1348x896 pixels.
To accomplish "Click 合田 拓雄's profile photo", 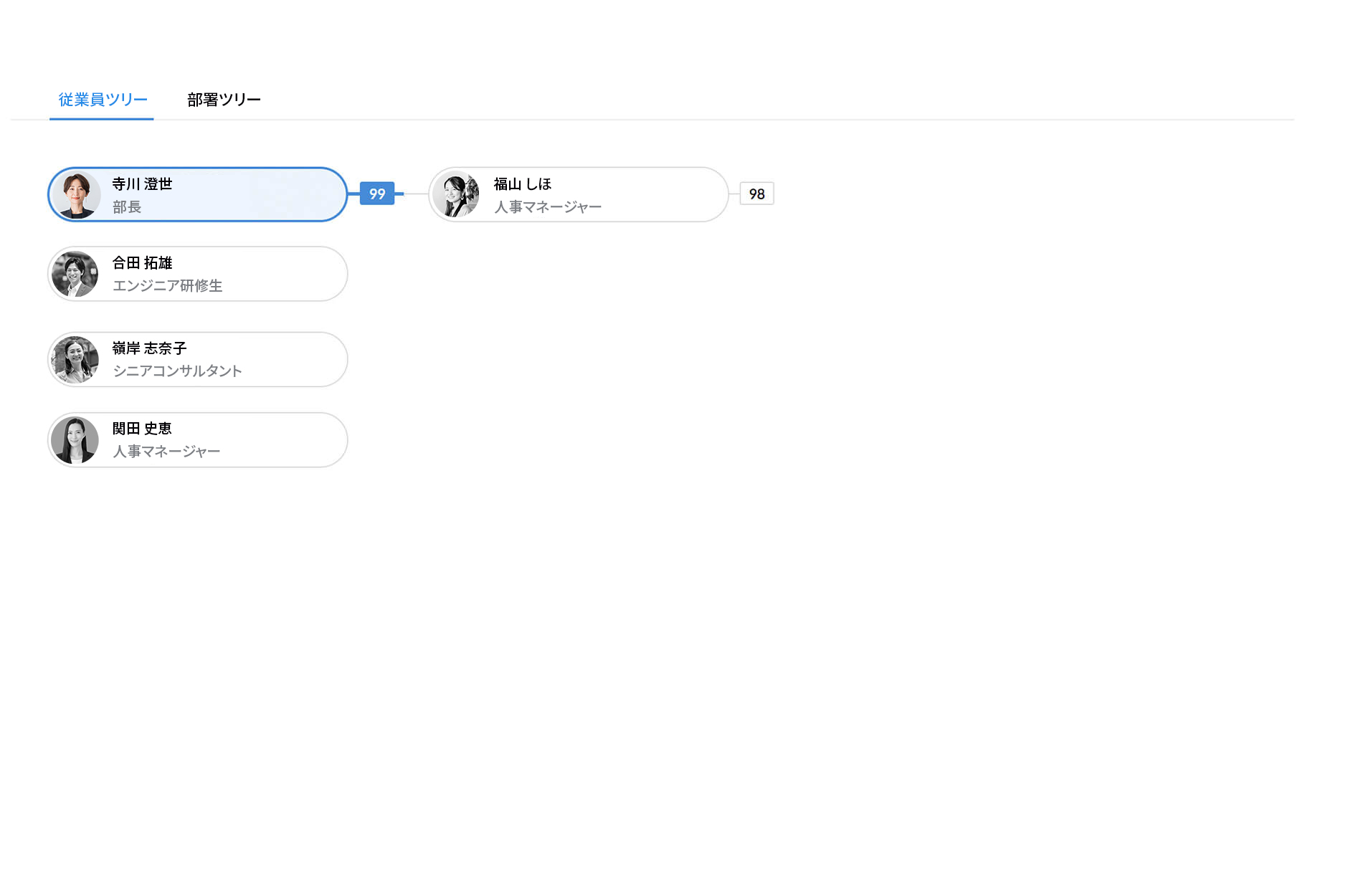I will (x=75, y=274).
